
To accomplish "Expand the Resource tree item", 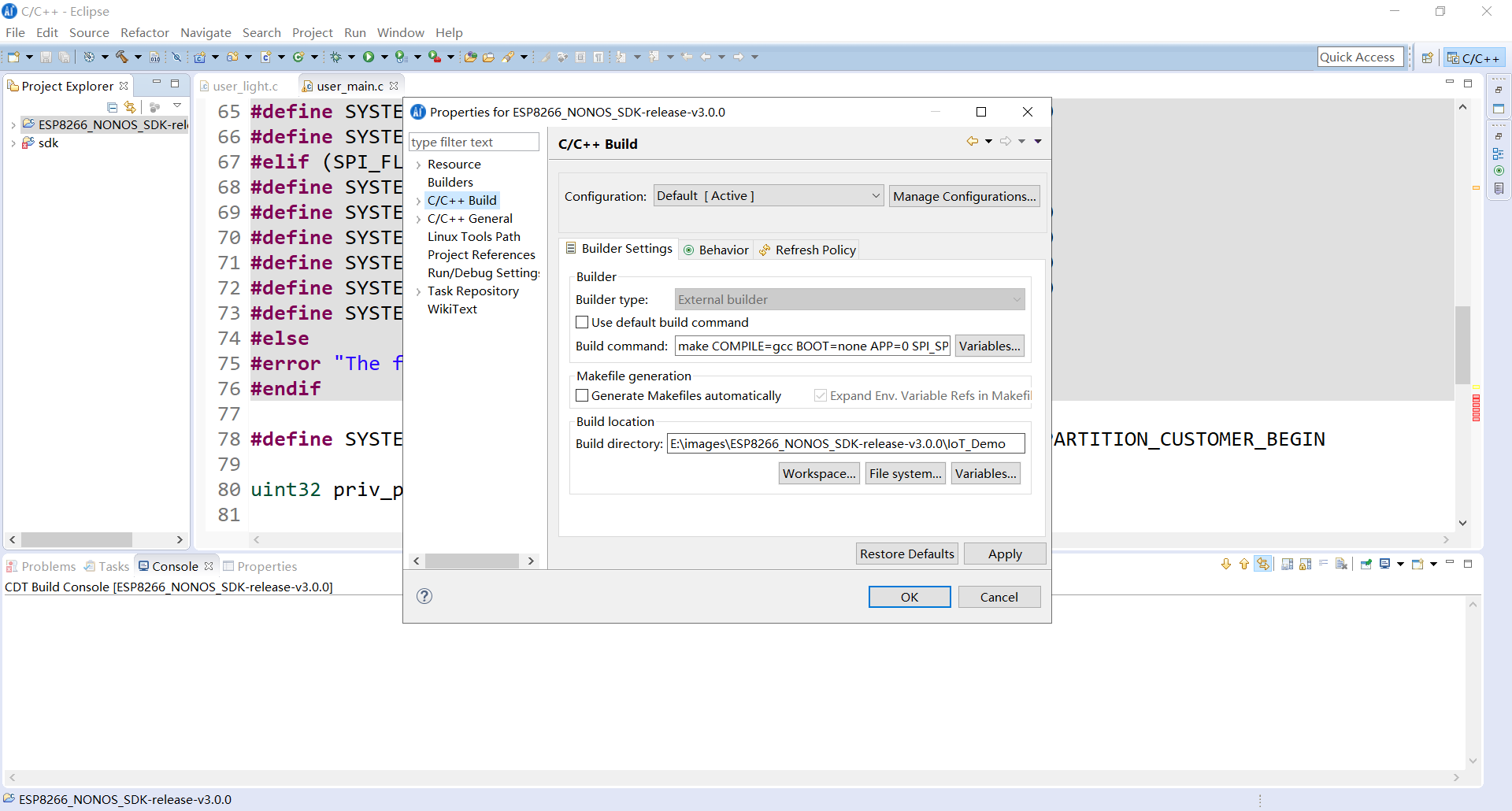I will pos(418,165).
